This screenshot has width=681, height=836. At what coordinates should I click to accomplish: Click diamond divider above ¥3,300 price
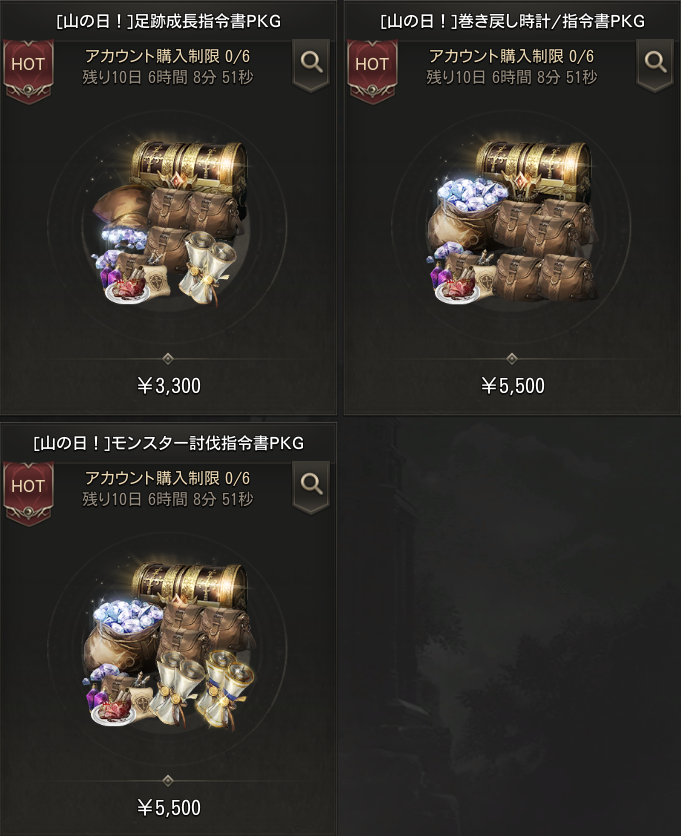[x=167, y=358]
